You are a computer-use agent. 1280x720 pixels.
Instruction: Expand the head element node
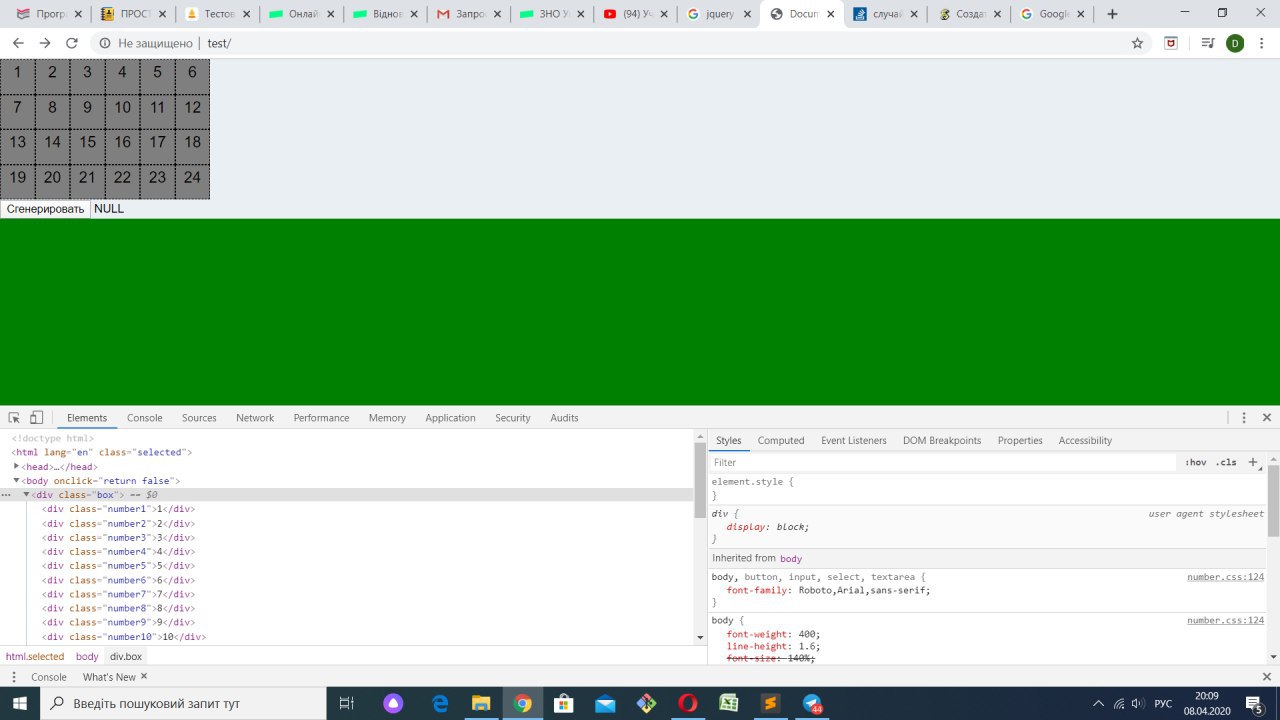(17, 466)
